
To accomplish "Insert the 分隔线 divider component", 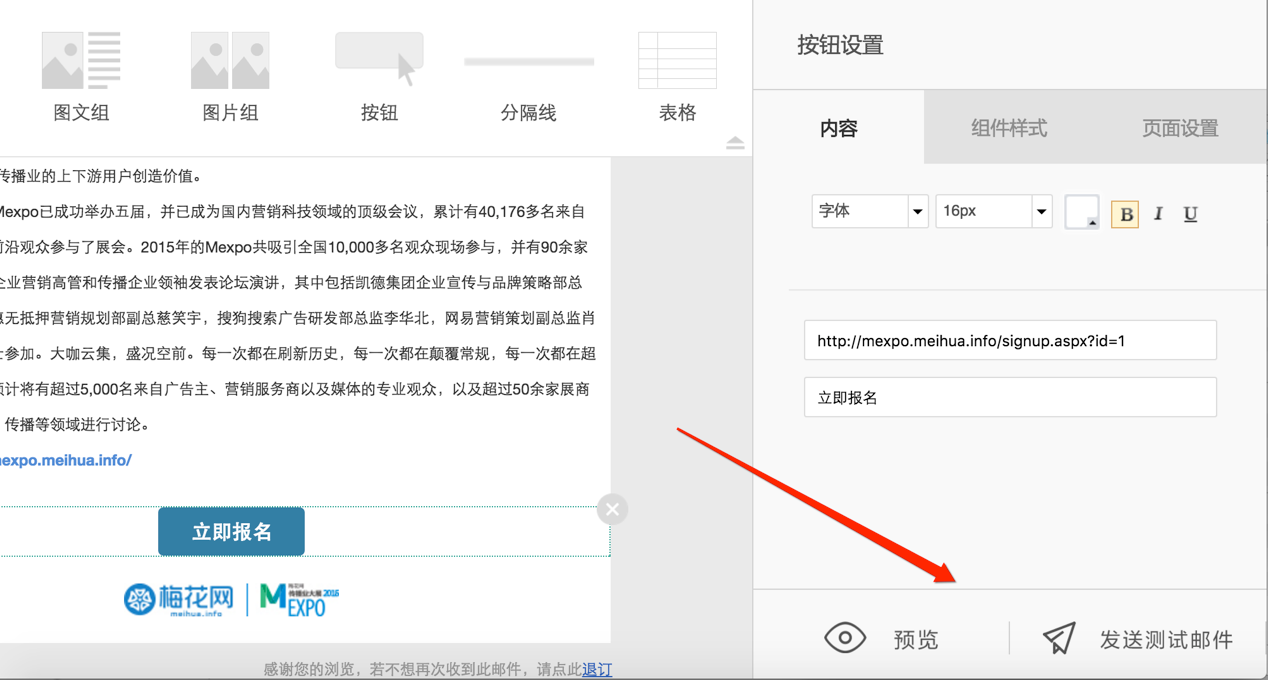I will coord(528,62).
